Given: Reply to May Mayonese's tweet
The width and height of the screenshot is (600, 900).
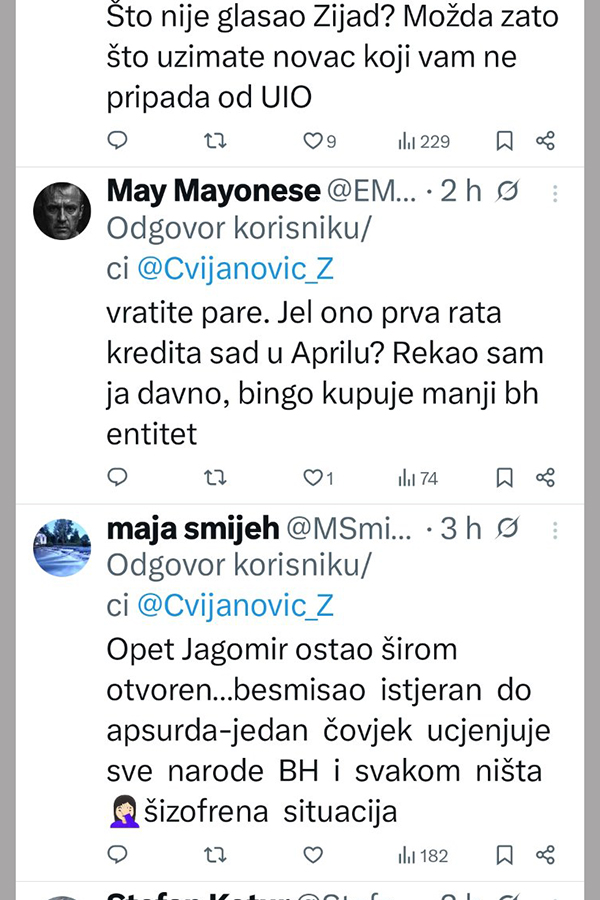Looking at the screenshot, I should click(x=118, y=477).
